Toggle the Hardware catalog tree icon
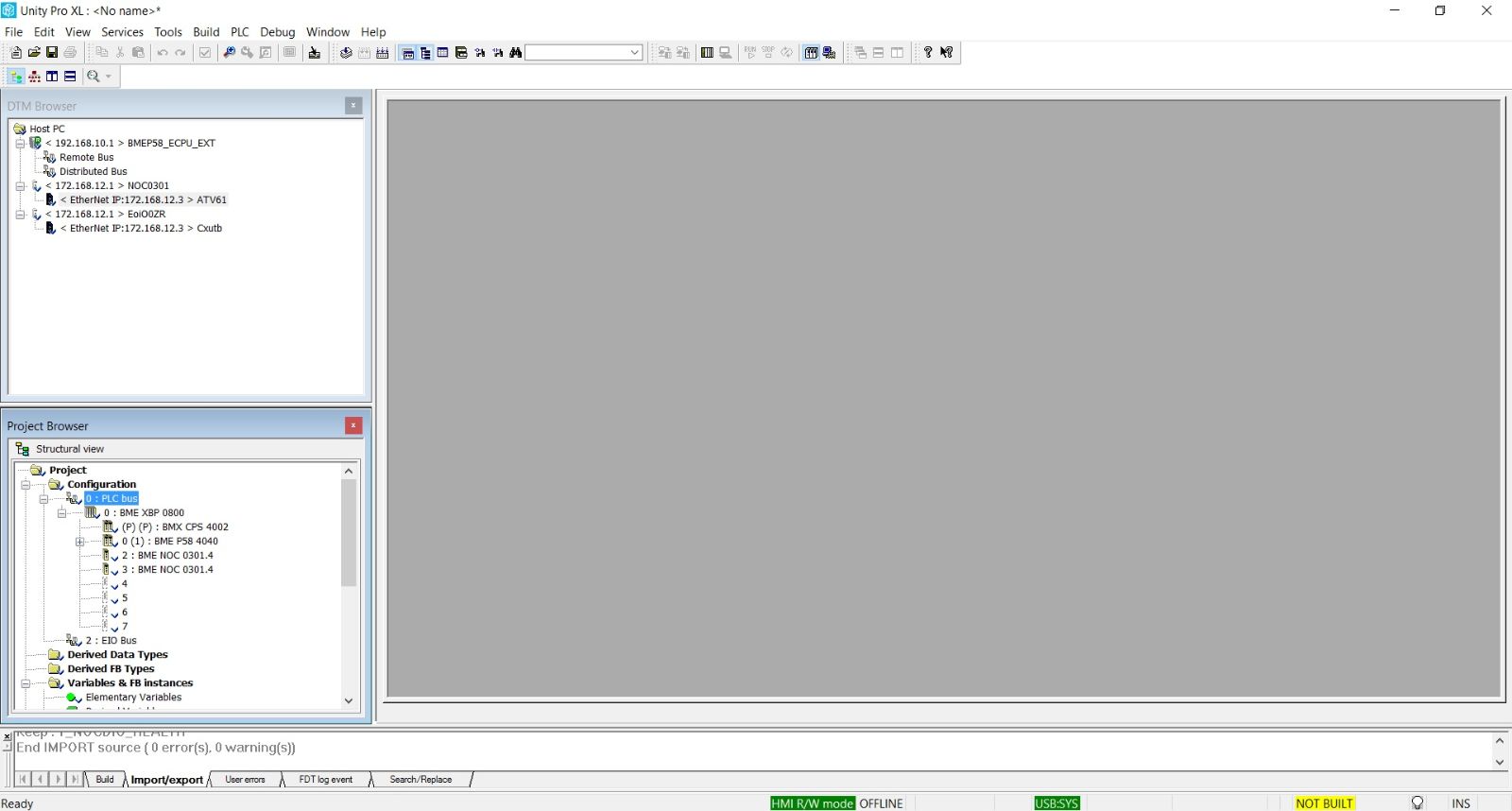 (x=425, y=53)
